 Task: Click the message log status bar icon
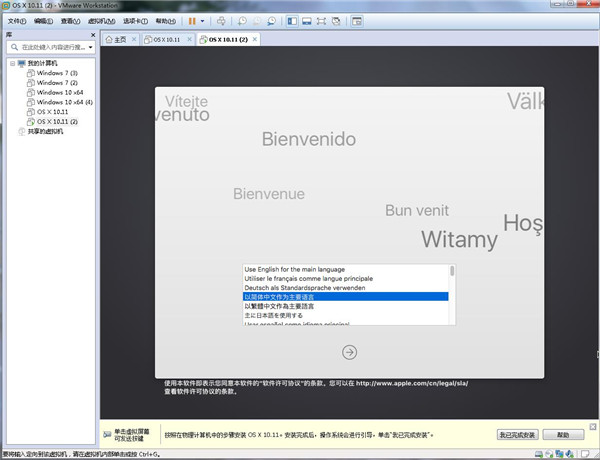(x=585, y=454)
